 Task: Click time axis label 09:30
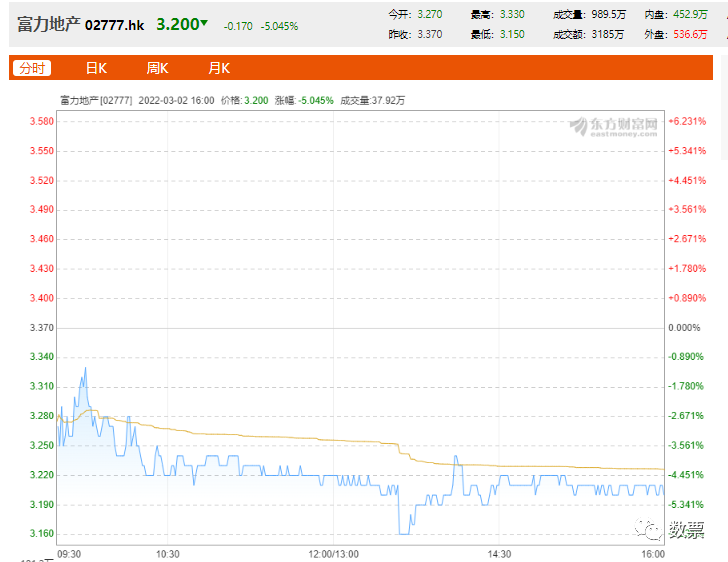click(x=69, y=554)
